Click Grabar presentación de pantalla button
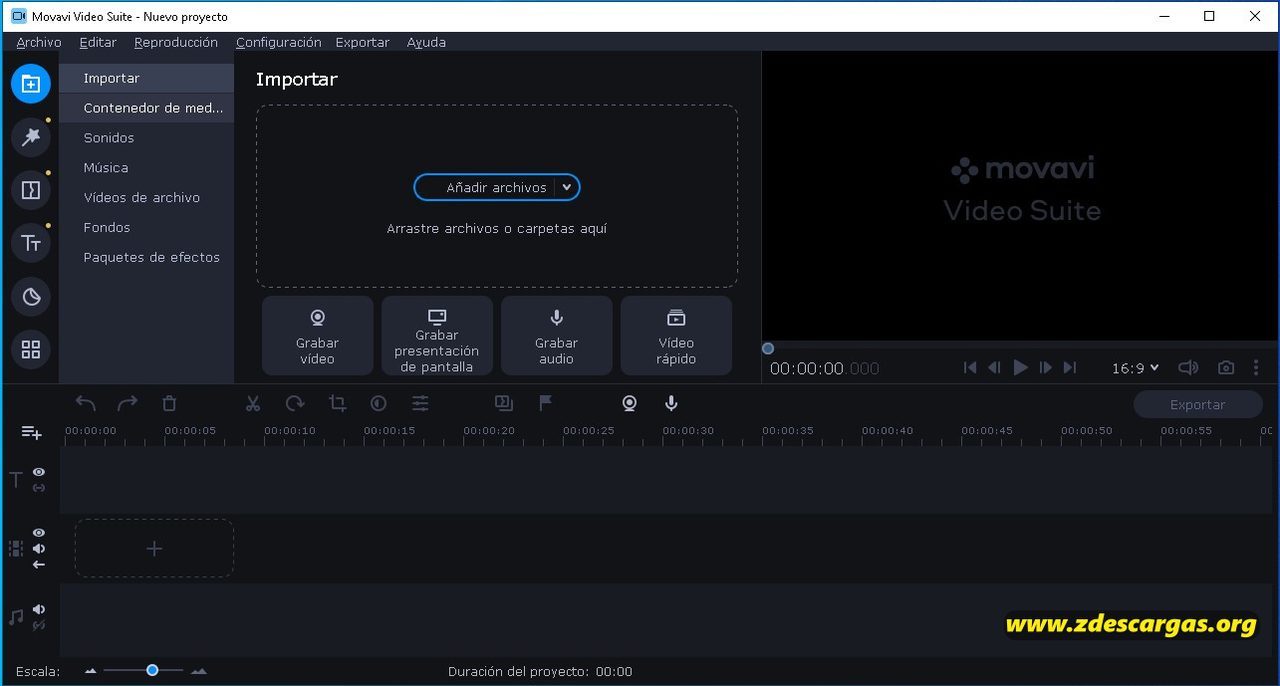This screenshot has width=1280, height=686. click(437, 336)
